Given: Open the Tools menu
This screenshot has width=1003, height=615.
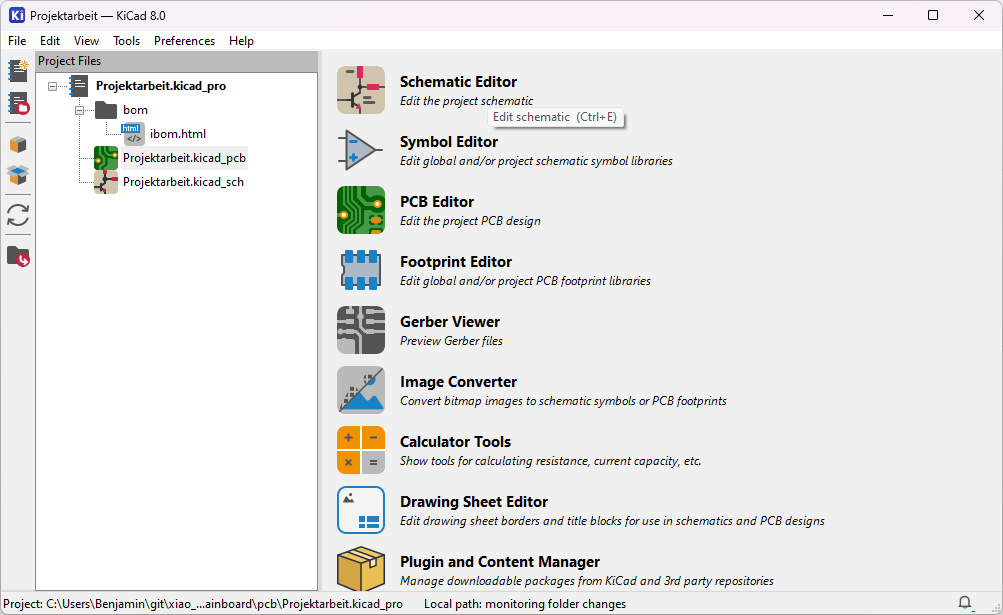Looking at the screenshot, I should [x=127, y=41].
